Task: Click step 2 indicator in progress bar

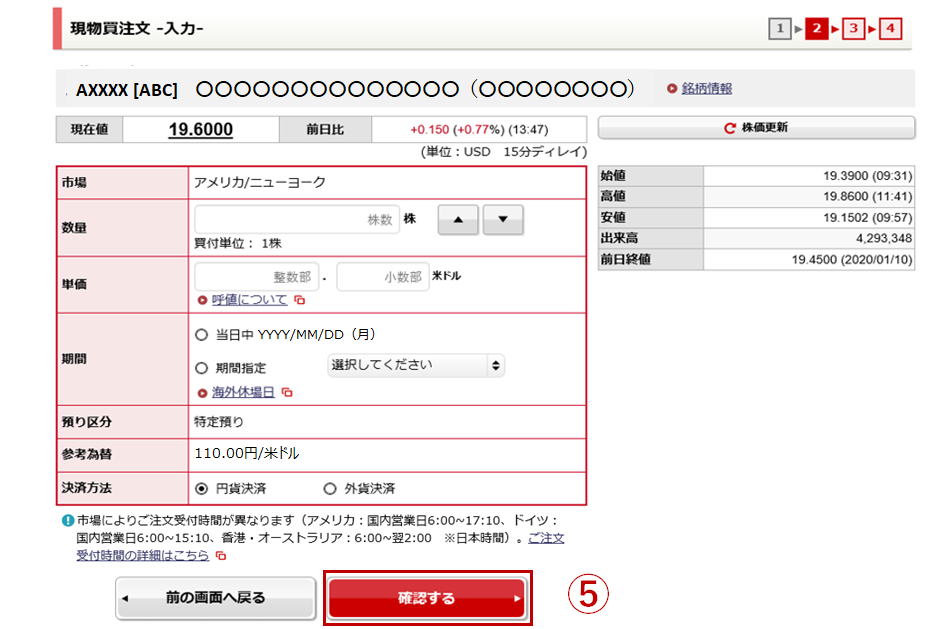Action: (816, 29)
